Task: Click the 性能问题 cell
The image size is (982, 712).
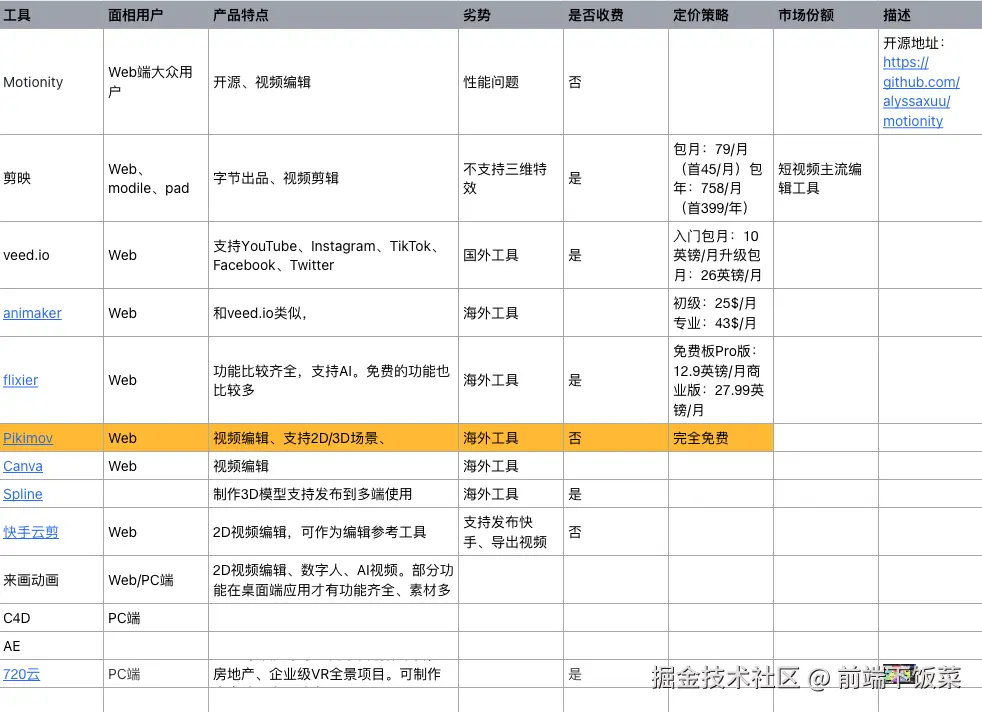Action: coord(511,82)
